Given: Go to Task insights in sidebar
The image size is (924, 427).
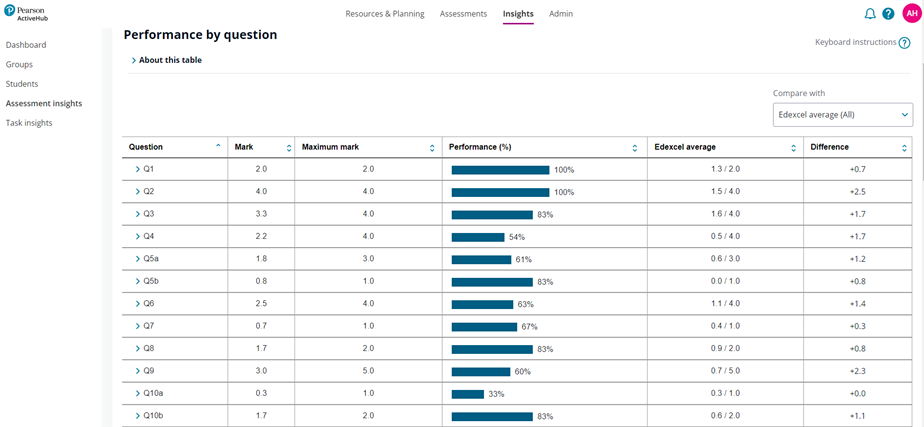Looking at the screenshot, I should (x=29, y=123).
